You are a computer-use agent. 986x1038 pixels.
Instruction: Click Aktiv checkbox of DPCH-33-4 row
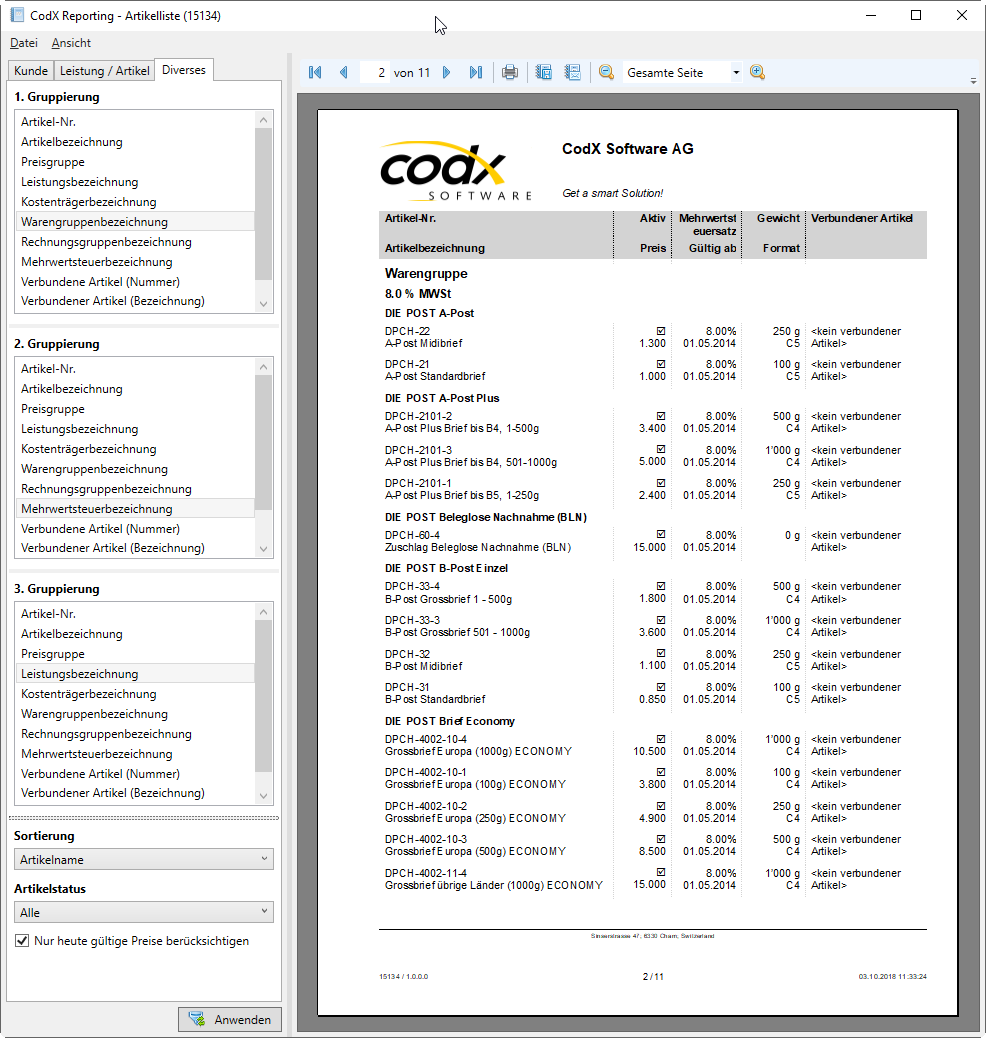pos(661,586)
